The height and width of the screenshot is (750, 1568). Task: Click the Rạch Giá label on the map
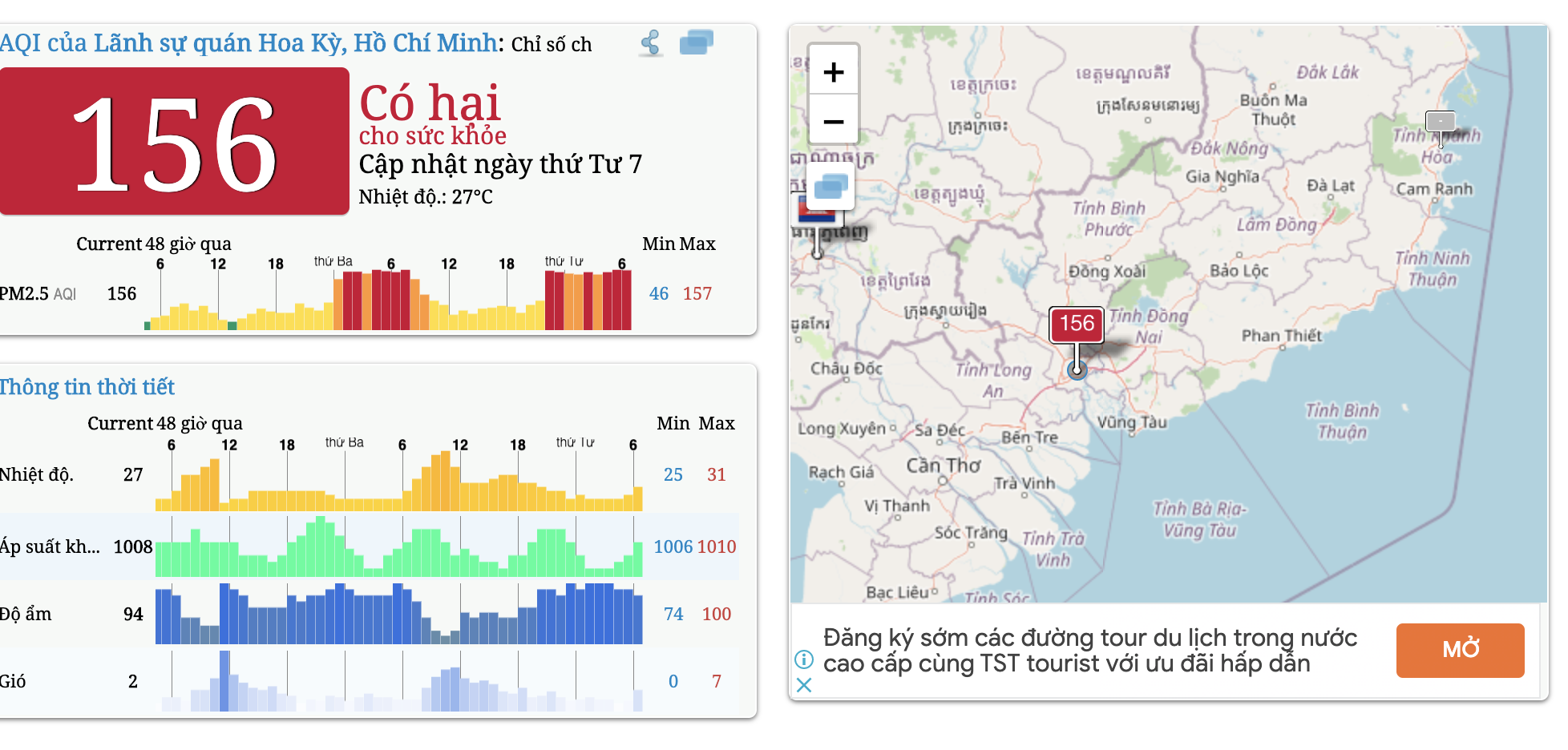click(x=841, y=472)
